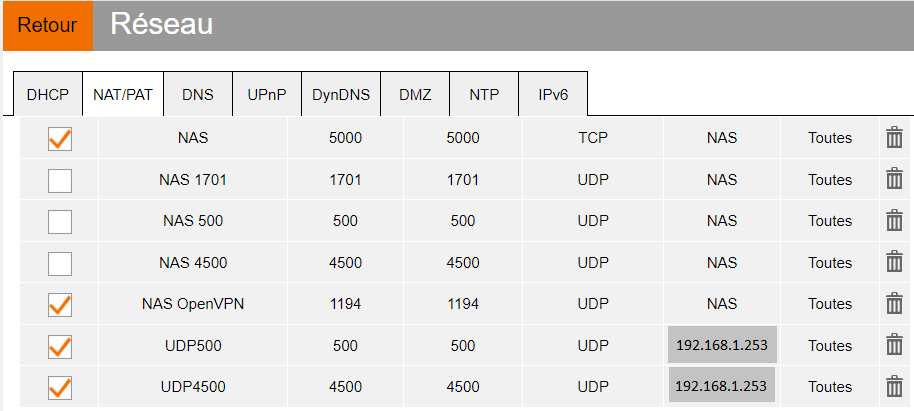Select the UPnP tab
The height and width of the screenshot is (411, 914).
pos(267,94)
